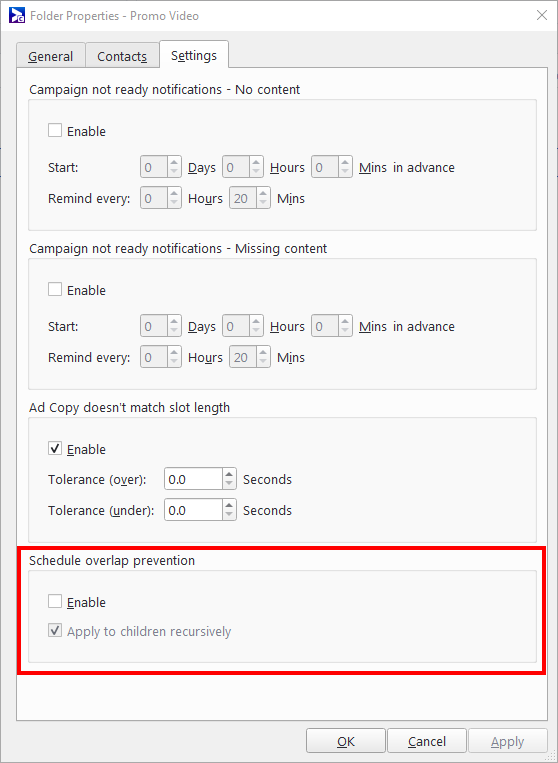The image size is (558, 763).
Task: Click the Cancel button
Action: [x=427, y=741]
